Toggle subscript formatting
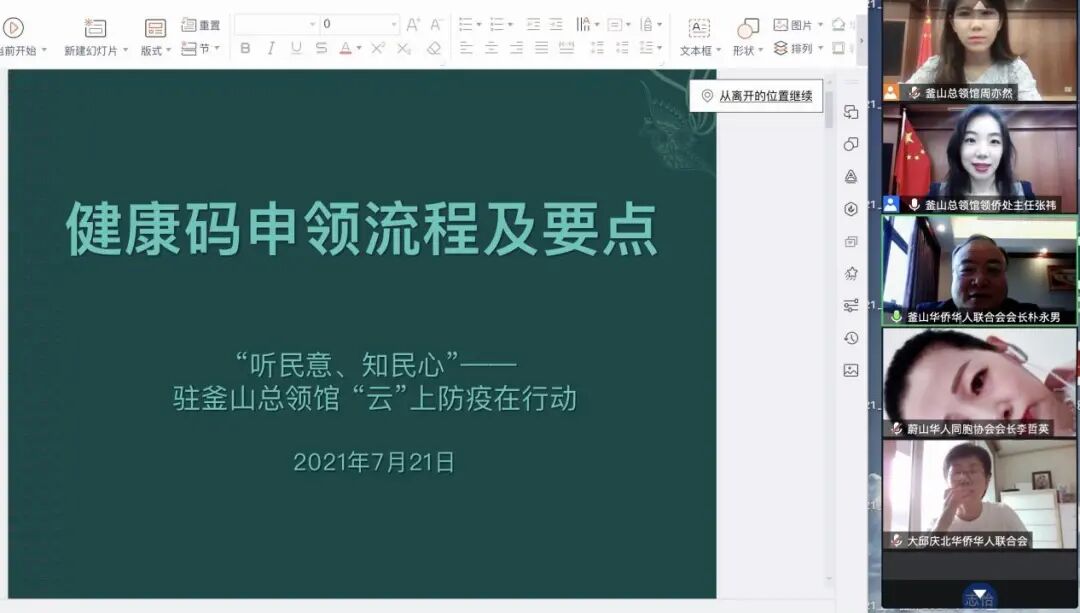The image size is (1080, 613). point(404,48)
